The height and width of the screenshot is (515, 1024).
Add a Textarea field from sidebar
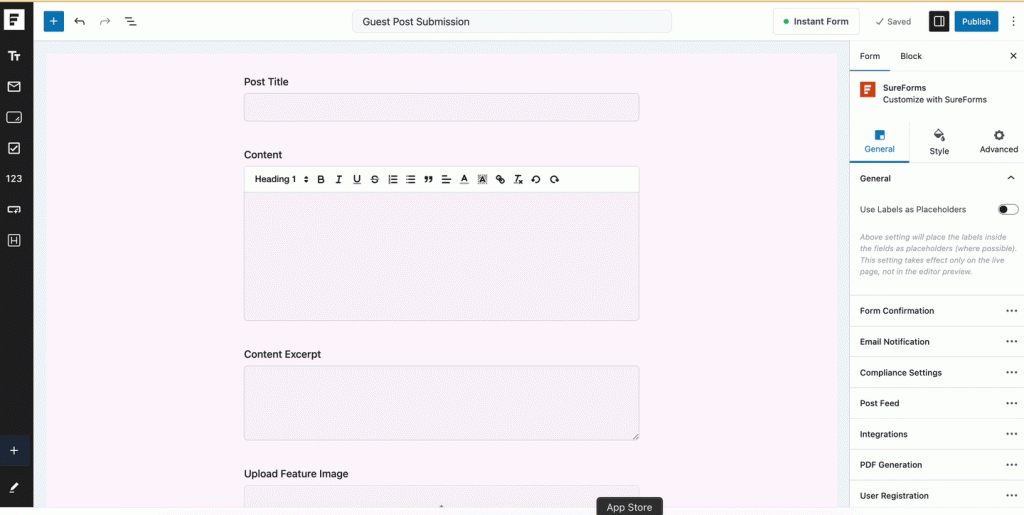point(14,117)
